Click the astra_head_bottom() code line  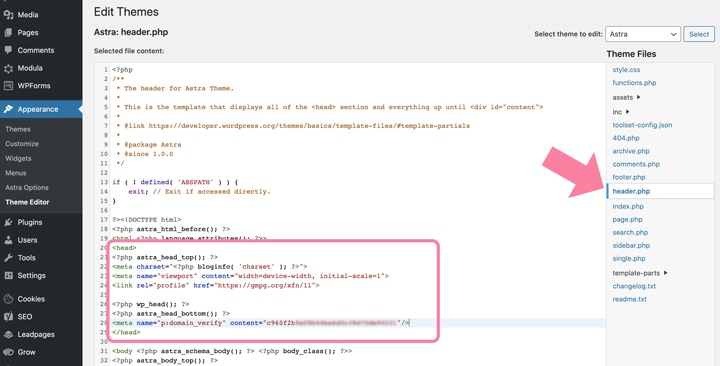click(171, 314)
